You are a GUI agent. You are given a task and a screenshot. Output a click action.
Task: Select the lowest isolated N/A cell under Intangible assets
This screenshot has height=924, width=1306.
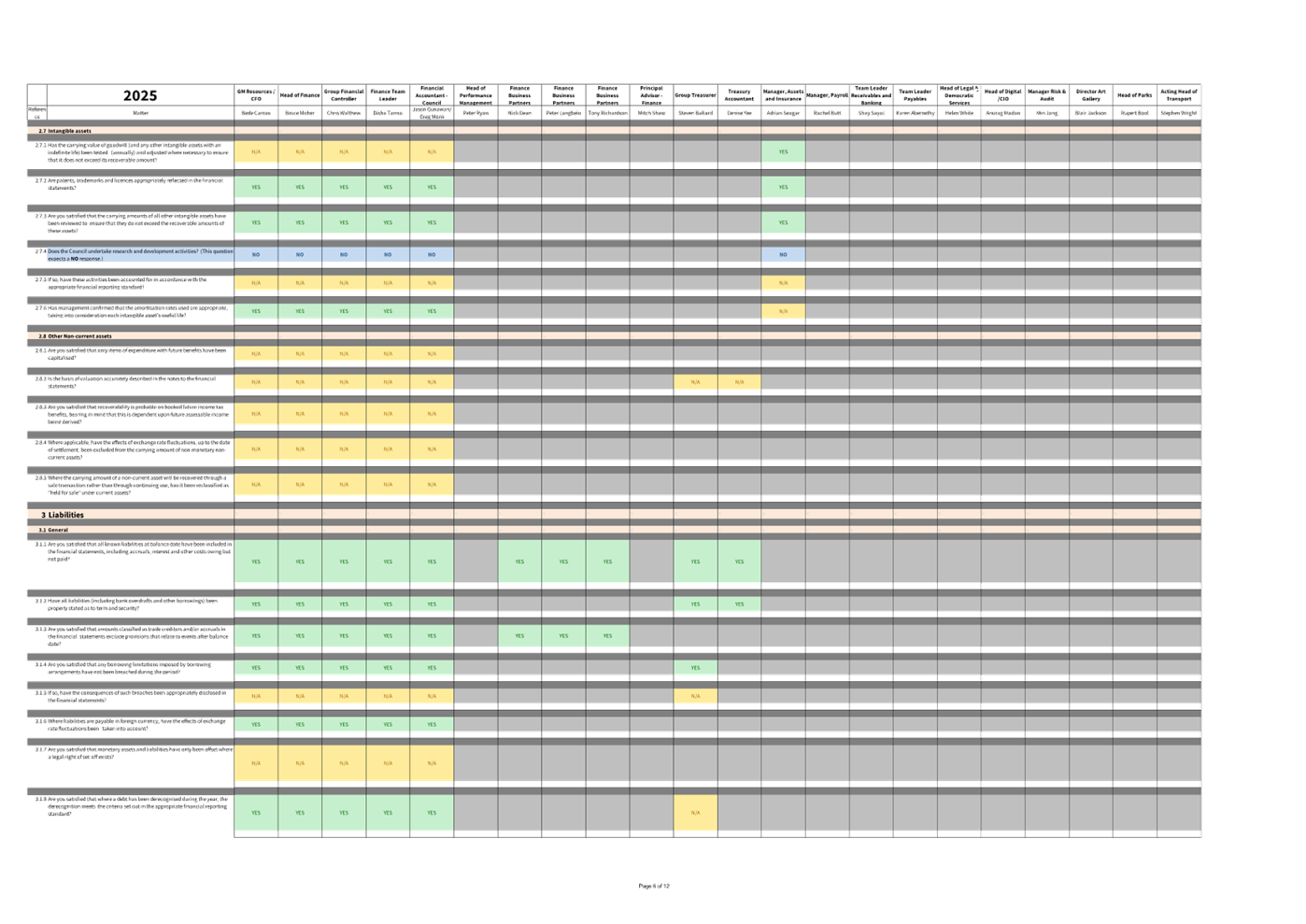783,311
